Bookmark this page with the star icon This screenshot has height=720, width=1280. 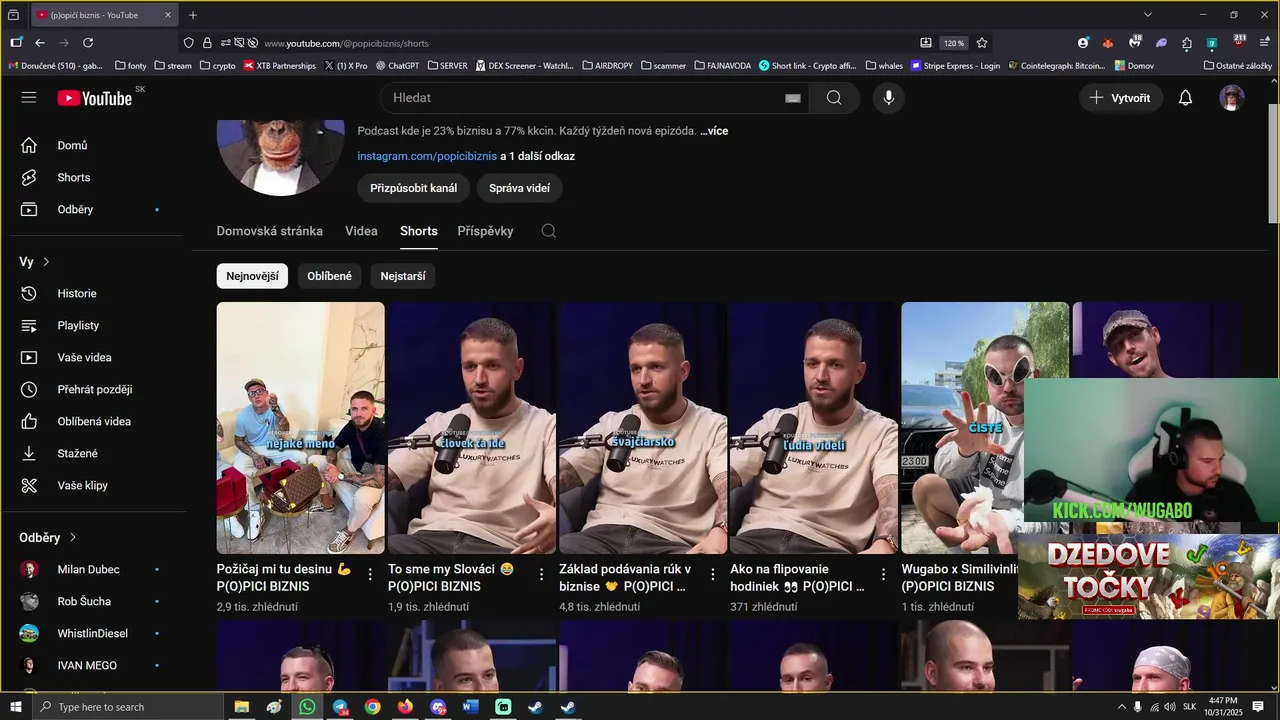coord(982,43)
